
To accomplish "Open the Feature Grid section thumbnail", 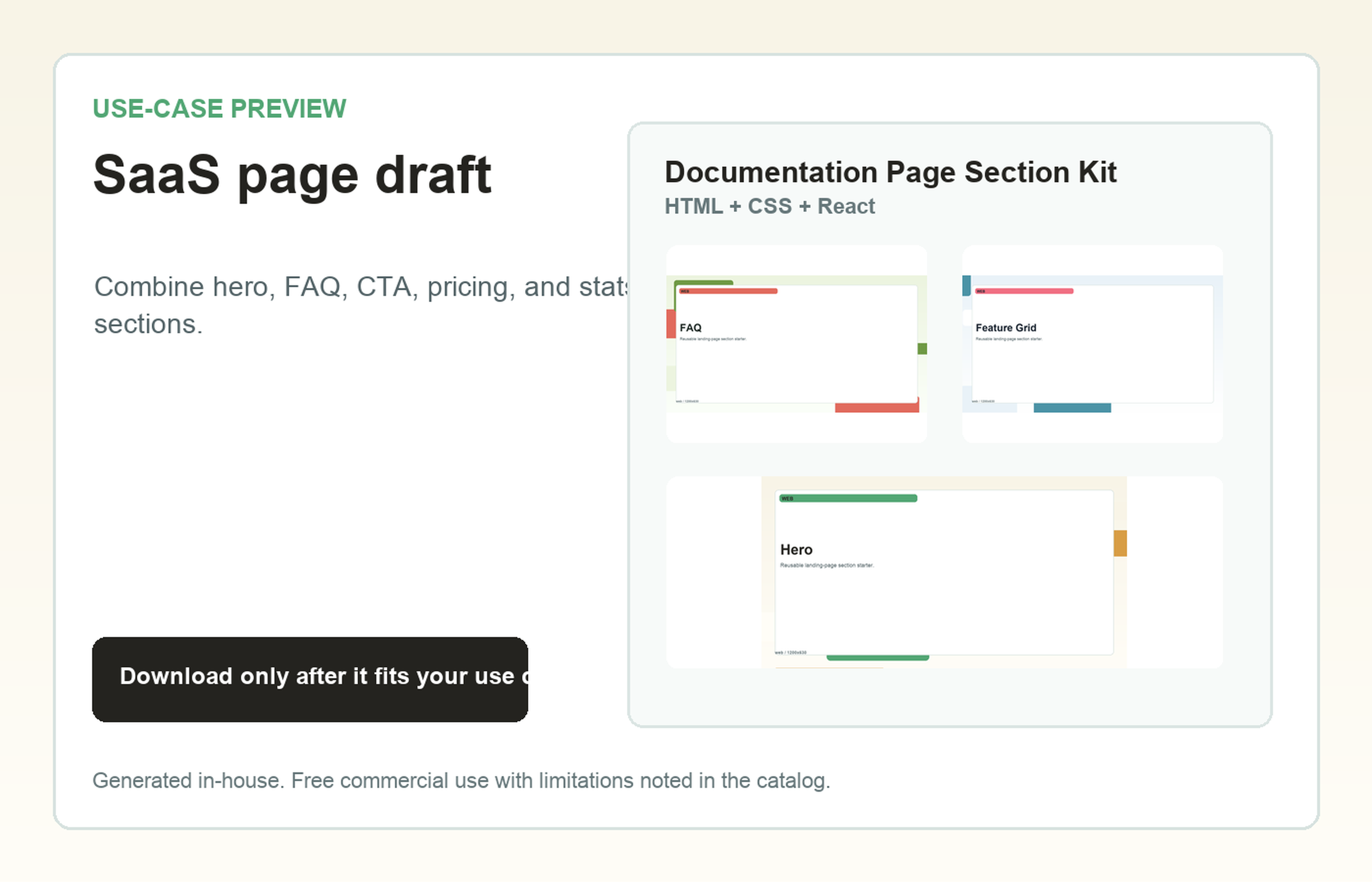I will click(1092, 343).
